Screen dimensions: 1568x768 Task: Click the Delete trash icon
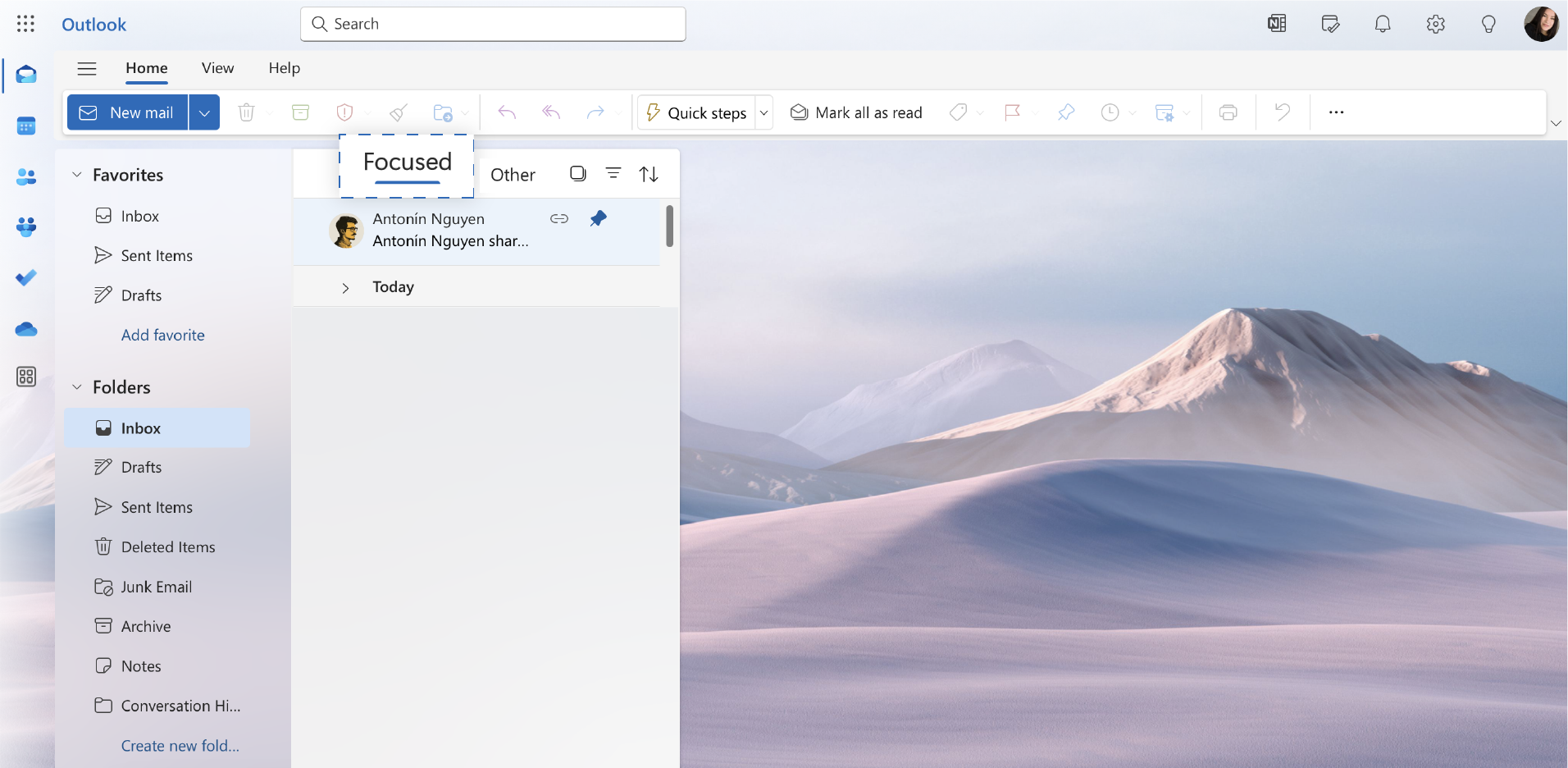pyautogui.click(x=246, y=112)
